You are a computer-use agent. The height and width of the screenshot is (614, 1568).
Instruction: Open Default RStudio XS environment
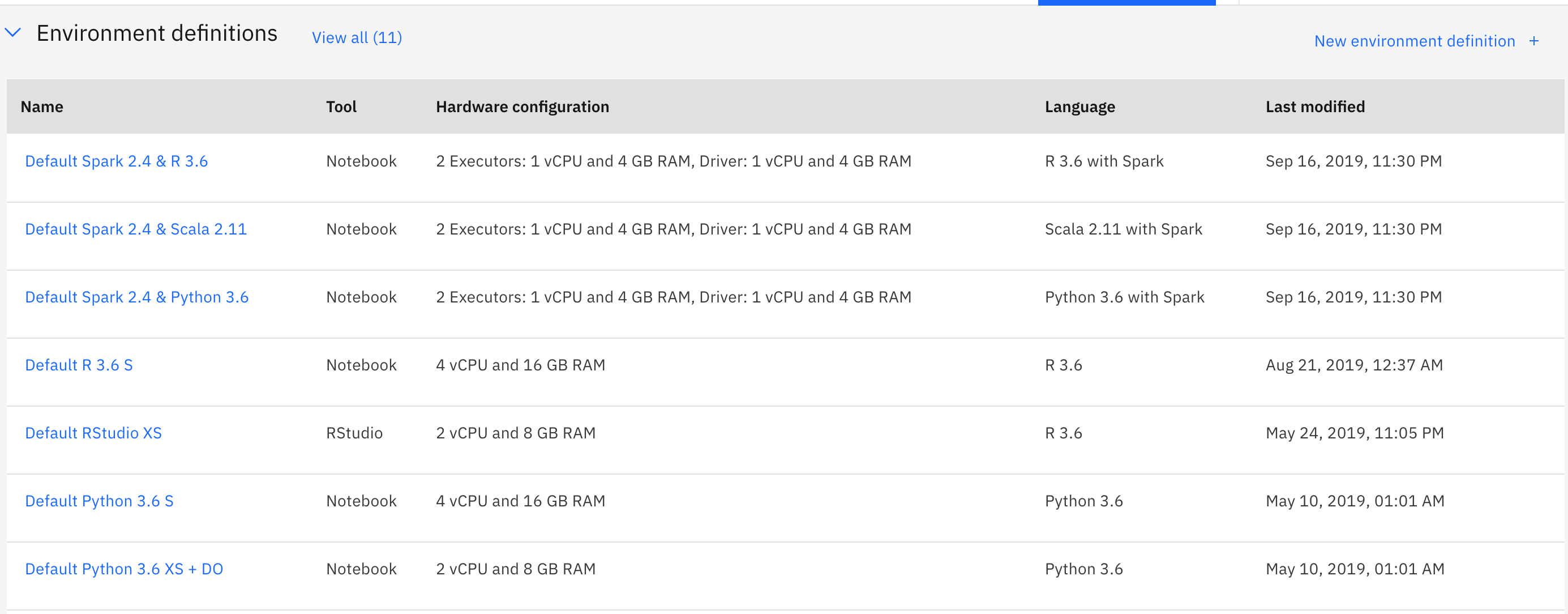point(93,433)
